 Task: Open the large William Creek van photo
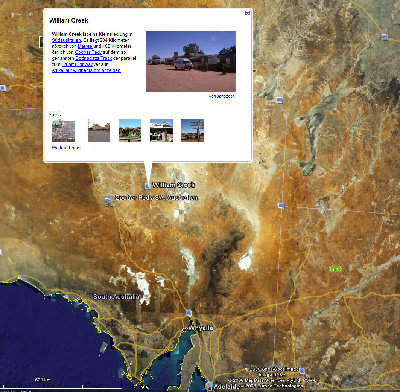pos(191,61)
